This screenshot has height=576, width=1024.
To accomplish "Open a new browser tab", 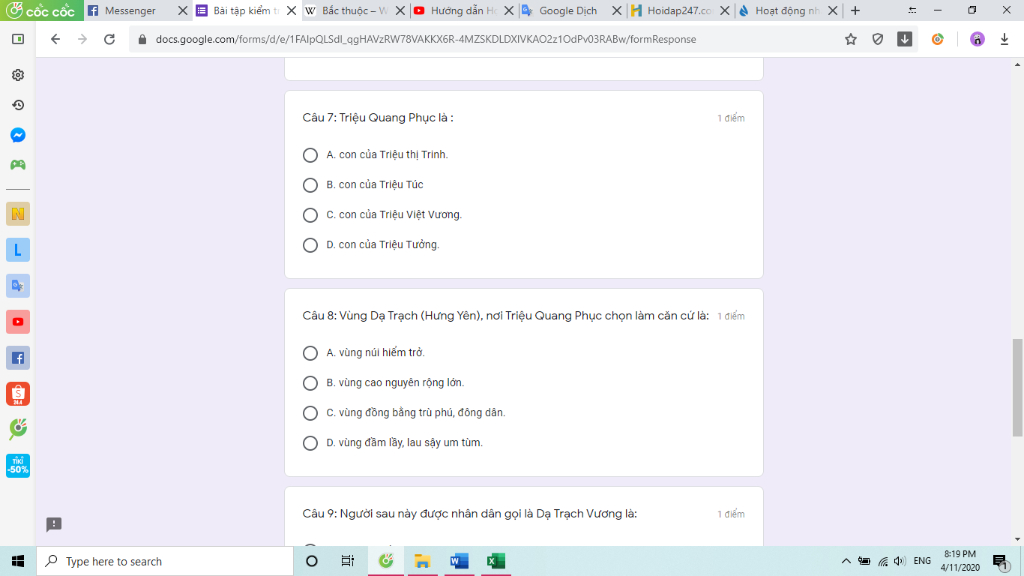I will (x=856, y=10).
